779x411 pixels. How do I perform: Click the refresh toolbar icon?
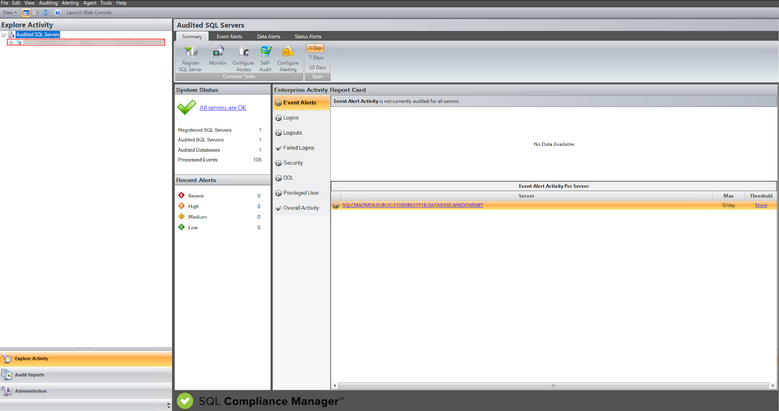pyautogui.click(x=45, y=12)
